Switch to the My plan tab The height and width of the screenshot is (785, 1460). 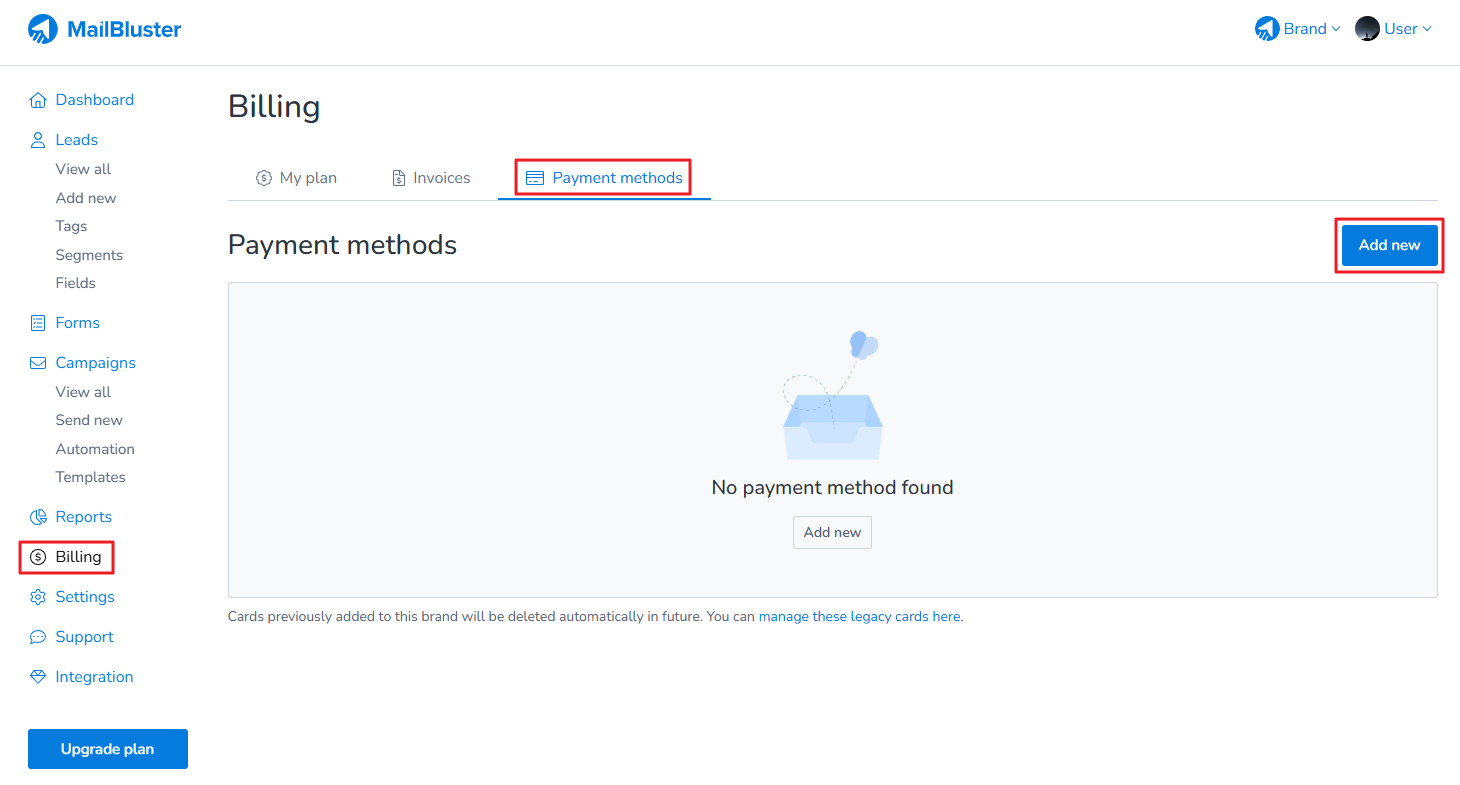(297, 178)
